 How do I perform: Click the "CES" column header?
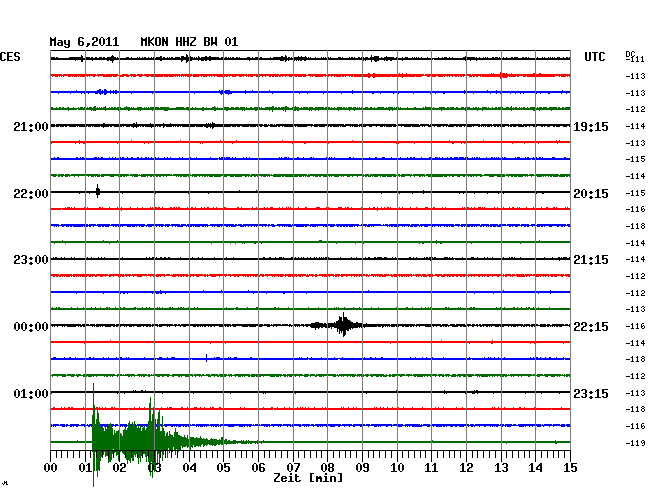[x=10, y=57]
